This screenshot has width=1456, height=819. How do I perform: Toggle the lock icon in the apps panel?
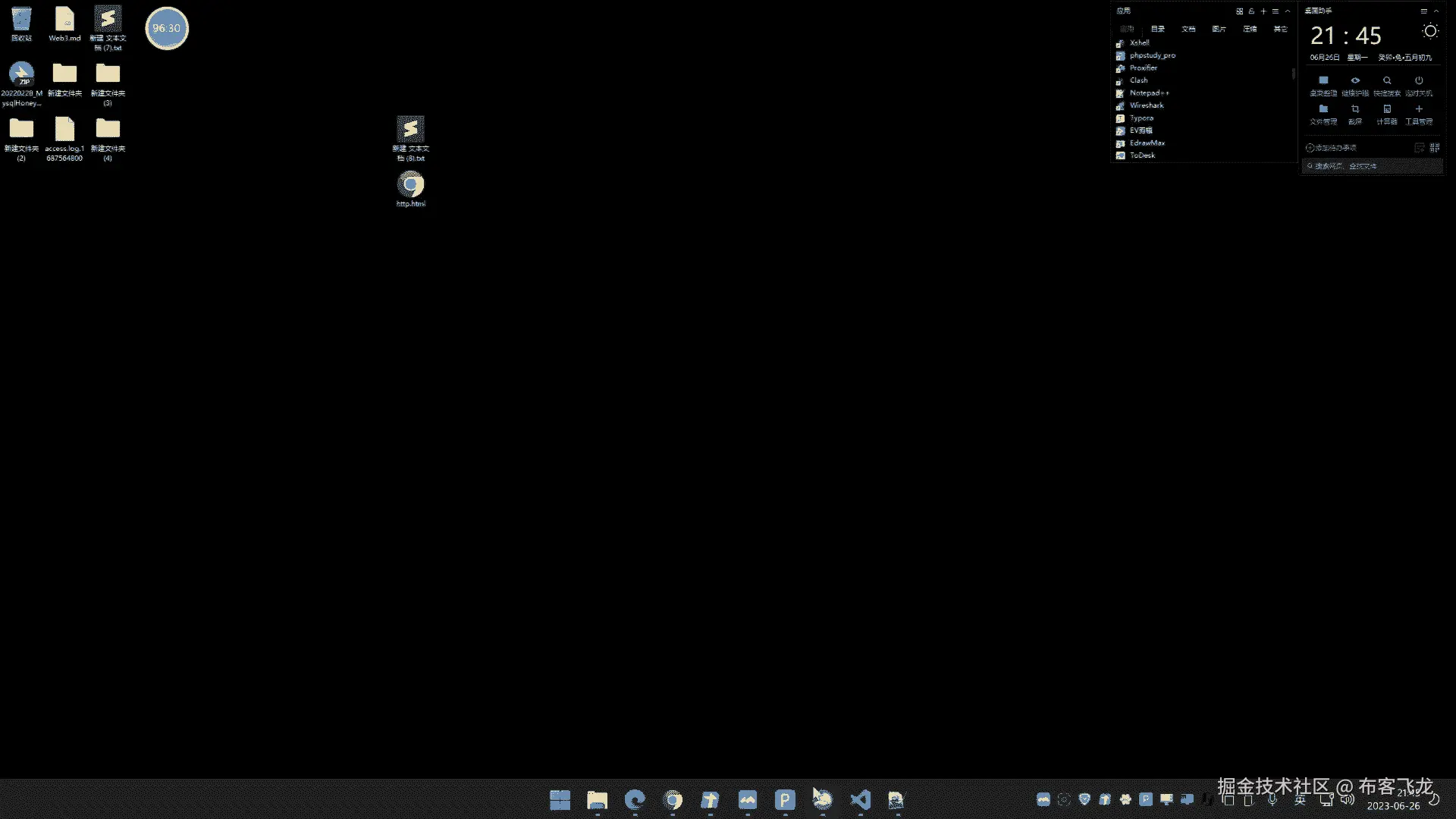pos(1251,11)
